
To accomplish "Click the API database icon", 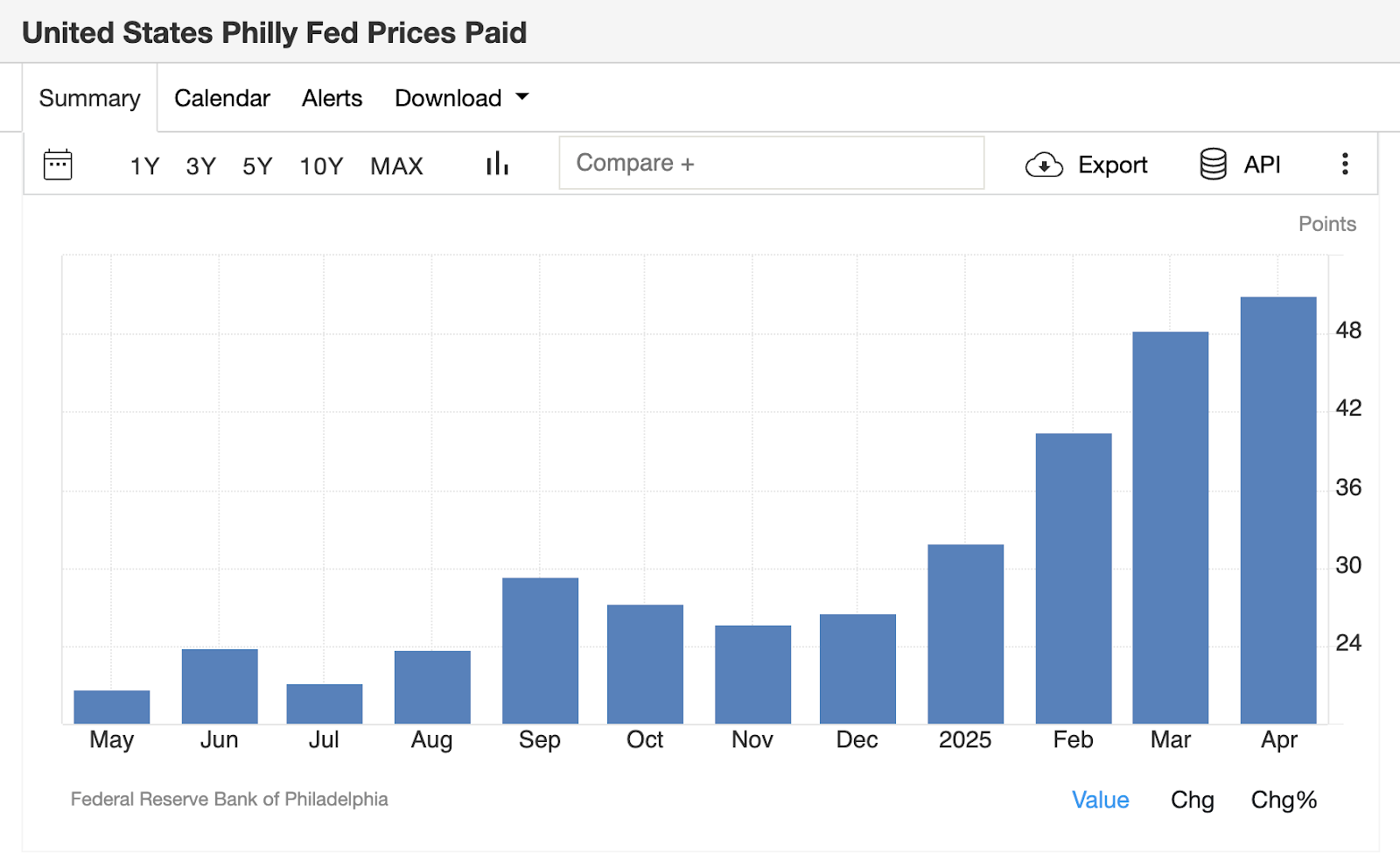I will point(1213,164).
